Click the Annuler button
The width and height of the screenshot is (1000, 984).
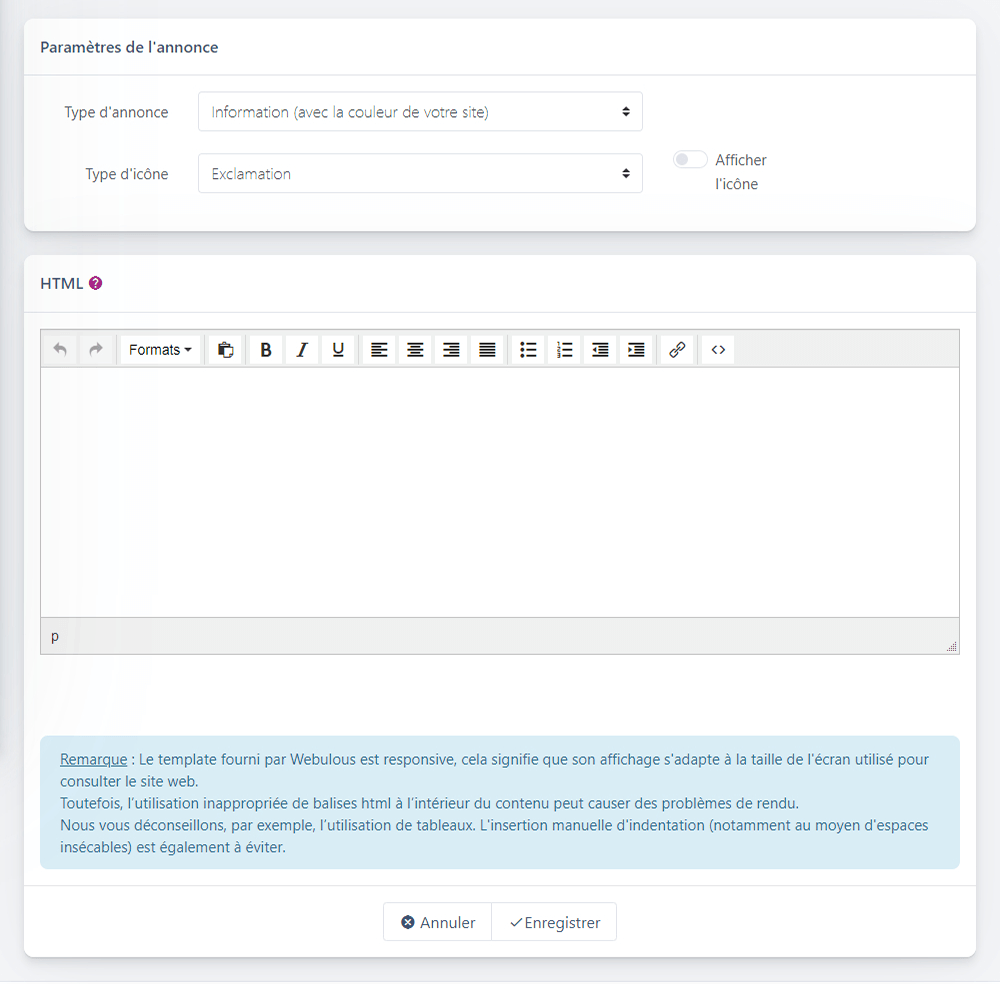tap(438, 922)
